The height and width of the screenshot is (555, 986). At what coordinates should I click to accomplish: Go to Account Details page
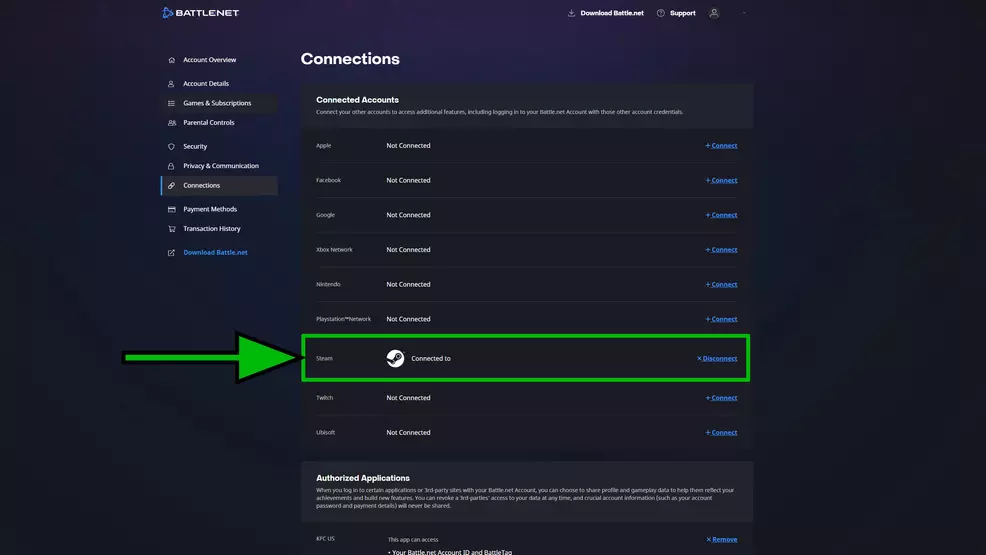click(206, 84)
